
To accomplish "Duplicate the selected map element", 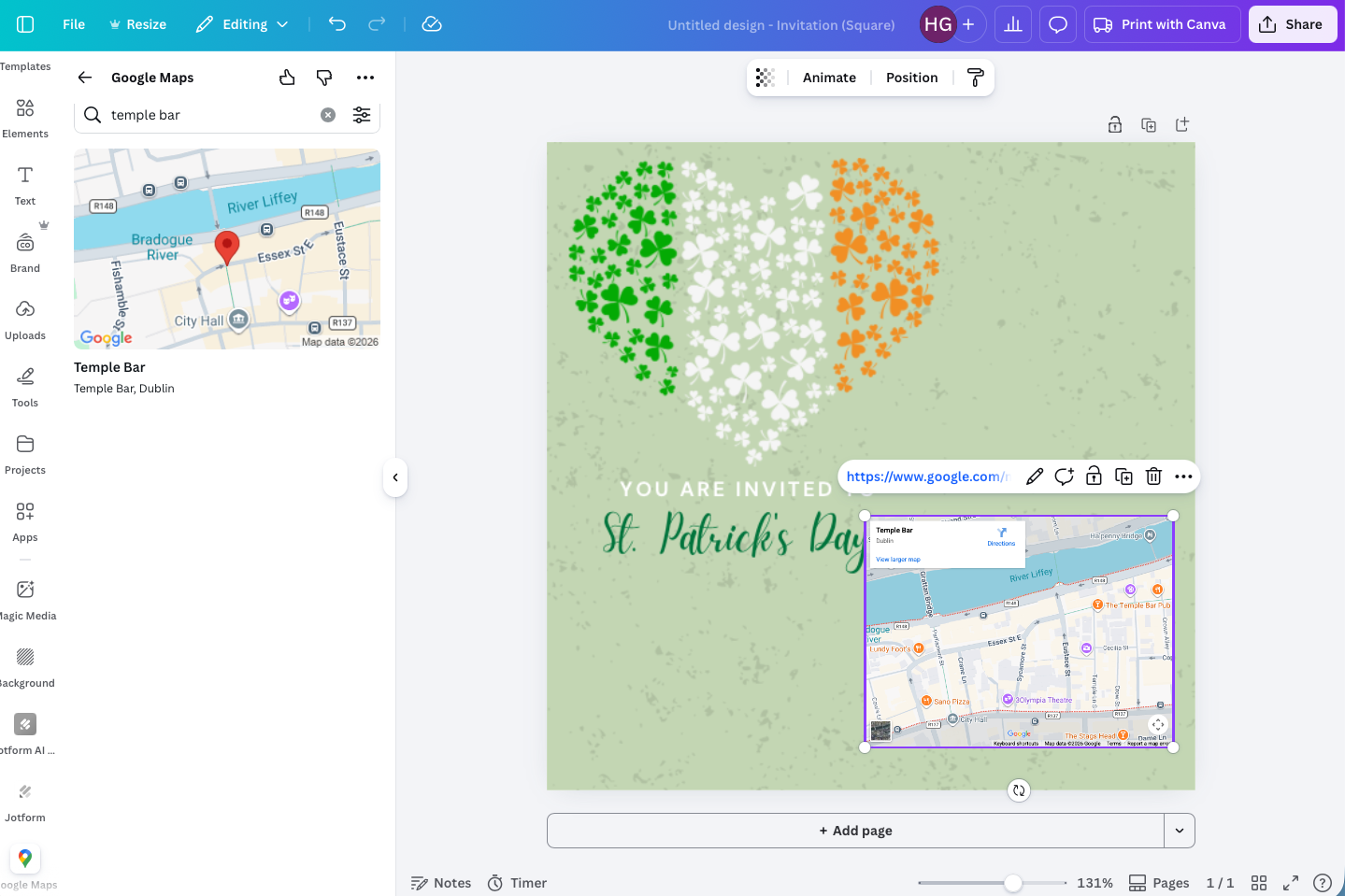I will (x=1123, y=476).
